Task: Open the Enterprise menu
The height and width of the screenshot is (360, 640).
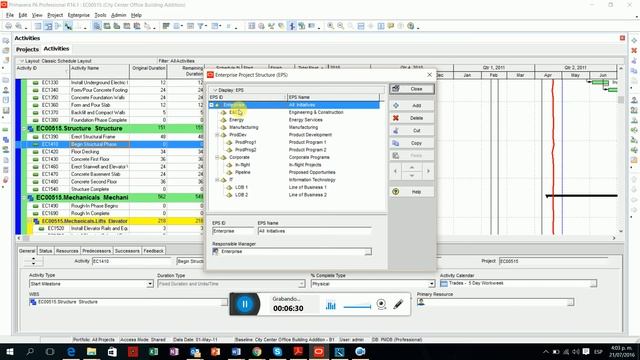Action: point(78,15)
